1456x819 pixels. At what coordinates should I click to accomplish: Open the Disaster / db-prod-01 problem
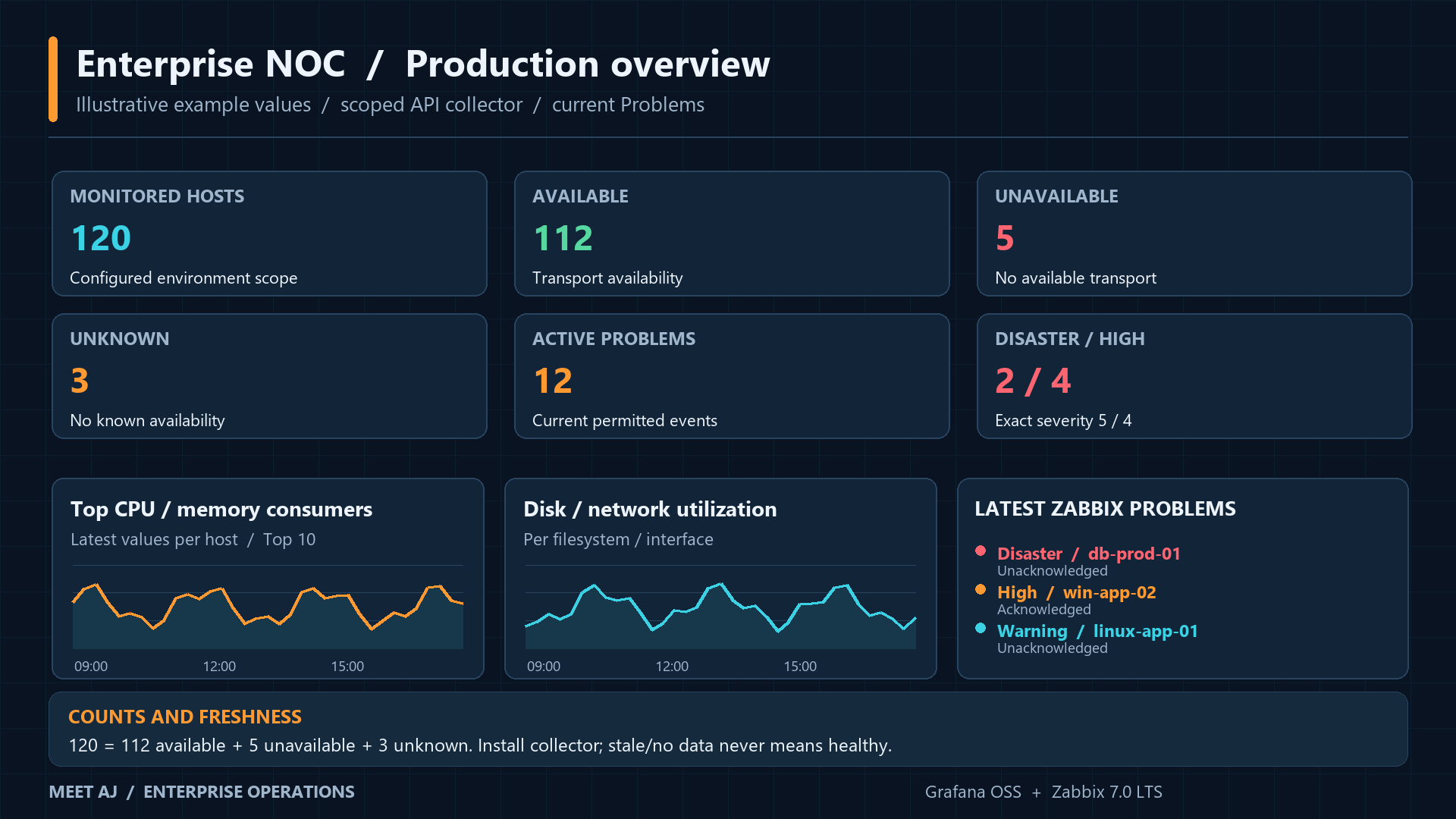(x=1089, y=554)
